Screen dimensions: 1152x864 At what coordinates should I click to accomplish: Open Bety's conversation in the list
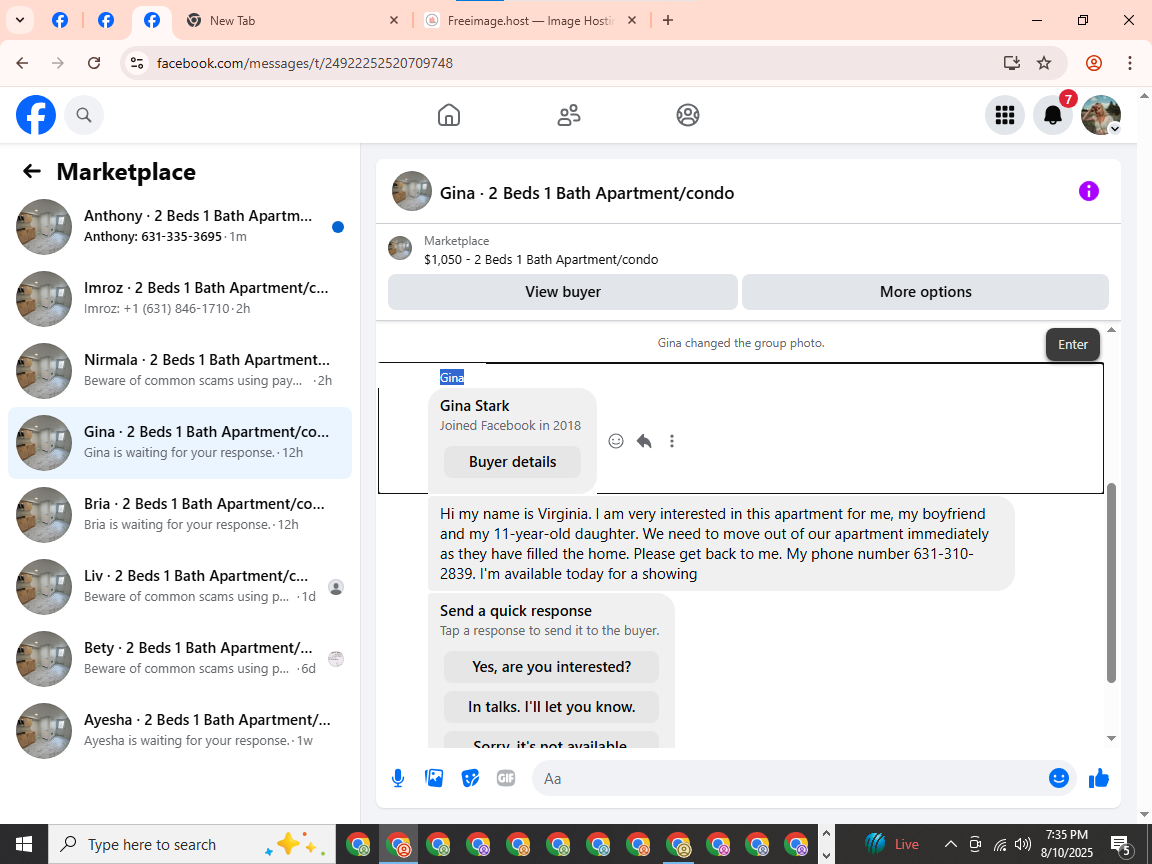(x=180, y=659)
